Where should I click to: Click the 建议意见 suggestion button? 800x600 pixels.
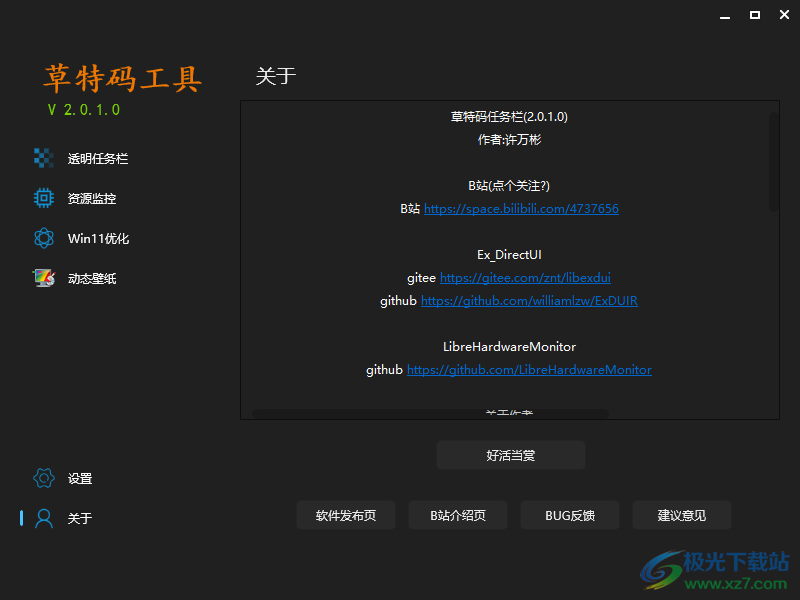pyautogui.click(x=682, y=515)
